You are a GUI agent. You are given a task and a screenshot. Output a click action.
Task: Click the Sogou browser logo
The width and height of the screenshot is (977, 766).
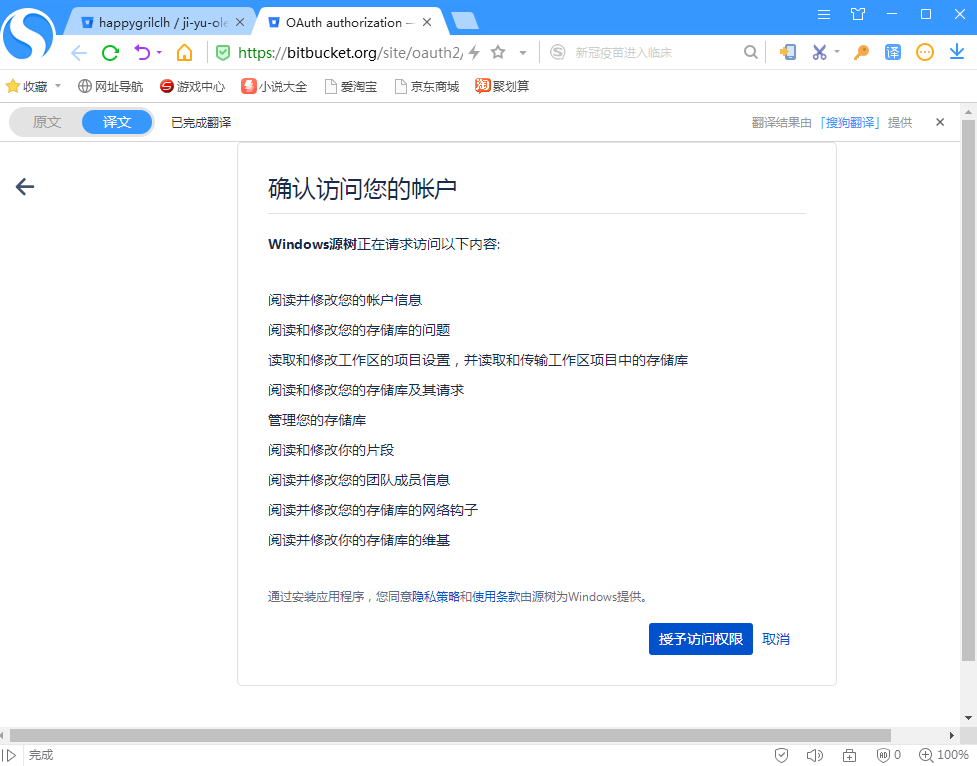28,32
